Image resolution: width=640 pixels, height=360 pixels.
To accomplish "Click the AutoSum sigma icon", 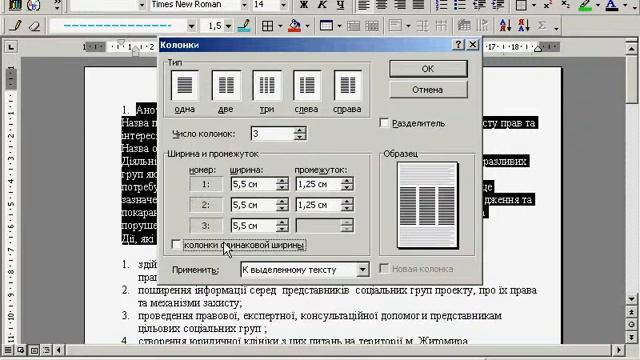I will 542,26.
